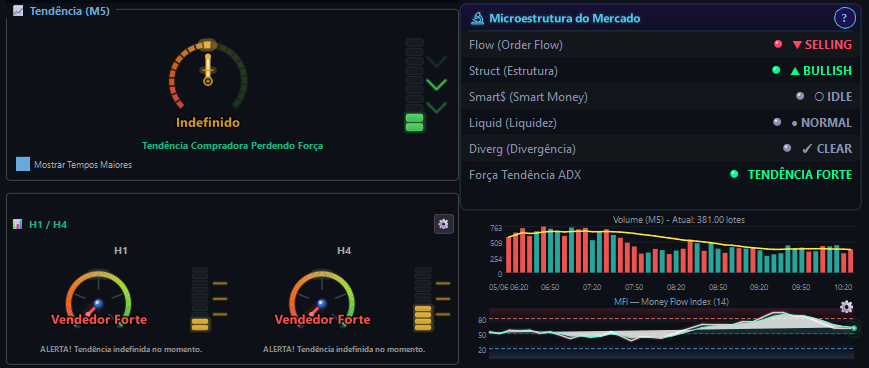Screen dimensions: 869x368
Task: Click the MFI current value endpoint marker
Action: coord(853,329)
